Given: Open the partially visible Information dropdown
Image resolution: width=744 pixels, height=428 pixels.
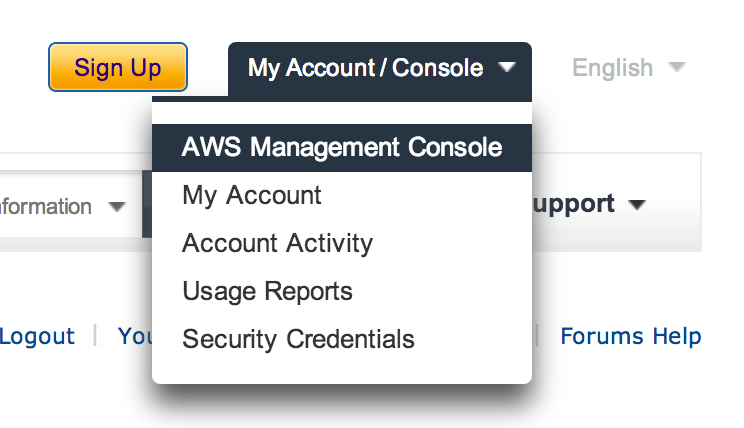Looking at the screenshot, I should (x=46, y=207).
